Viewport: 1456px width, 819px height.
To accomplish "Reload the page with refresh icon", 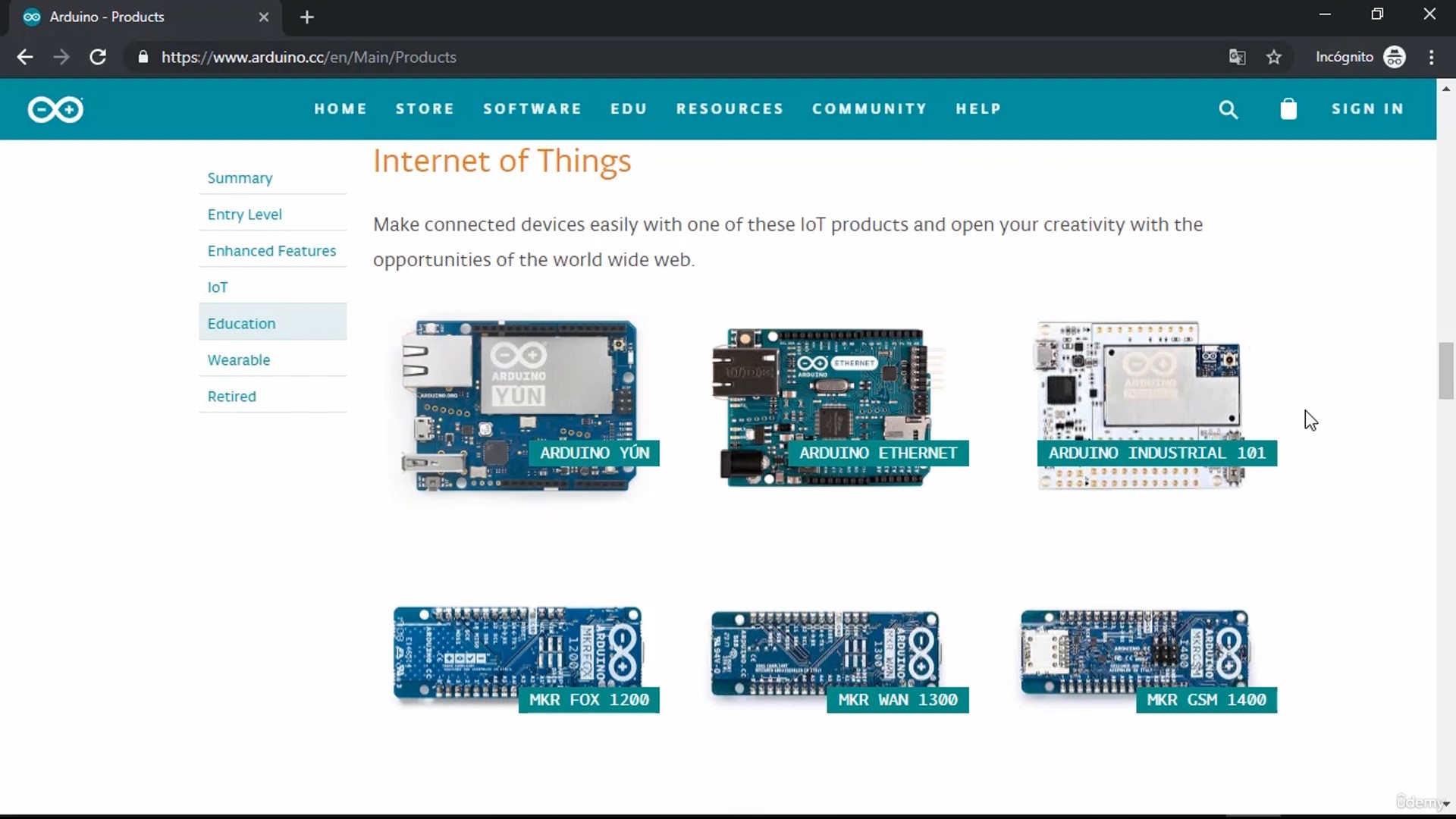I will coord(98,57).
